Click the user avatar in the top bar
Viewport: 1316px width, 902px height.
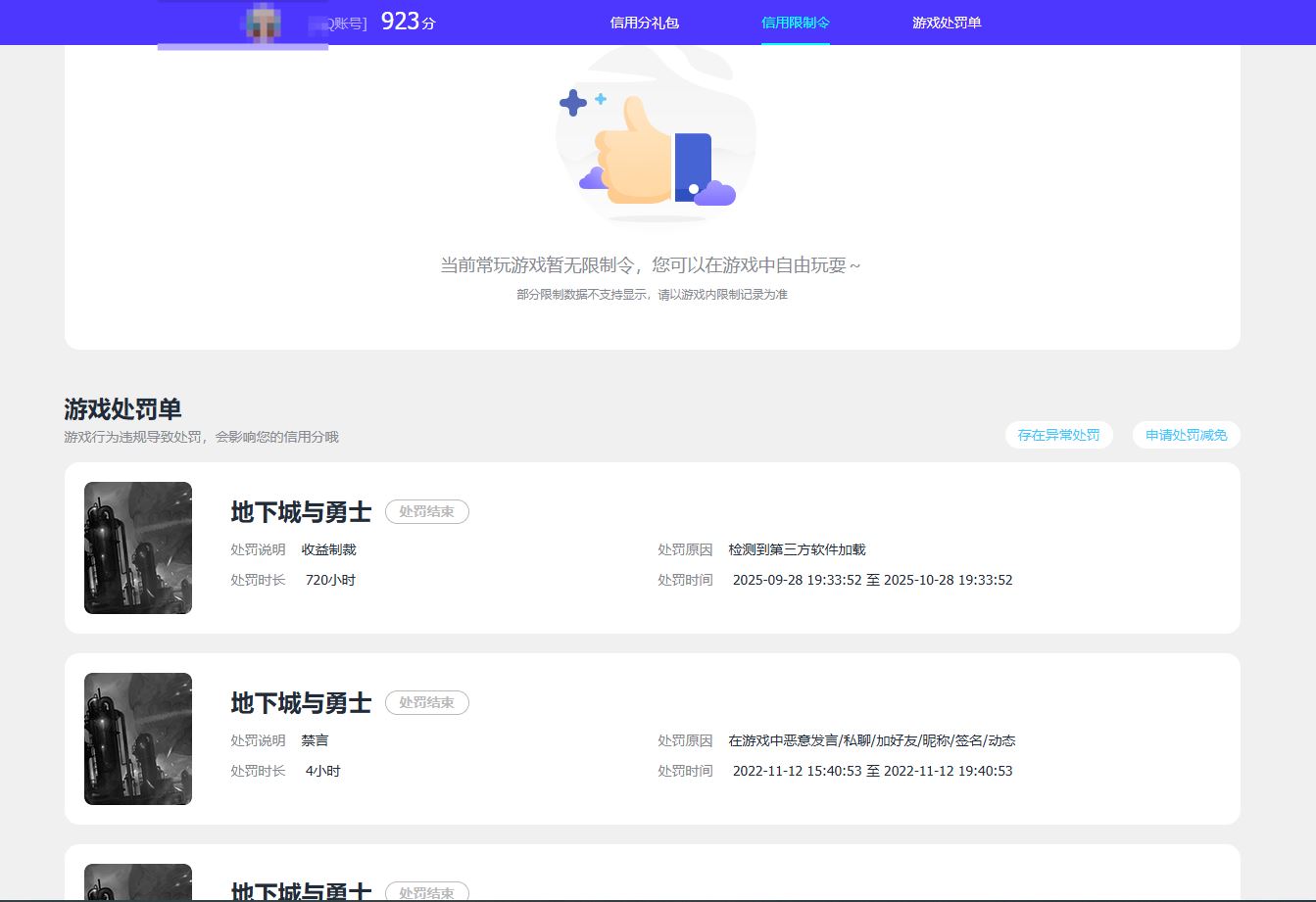(262, 23)
